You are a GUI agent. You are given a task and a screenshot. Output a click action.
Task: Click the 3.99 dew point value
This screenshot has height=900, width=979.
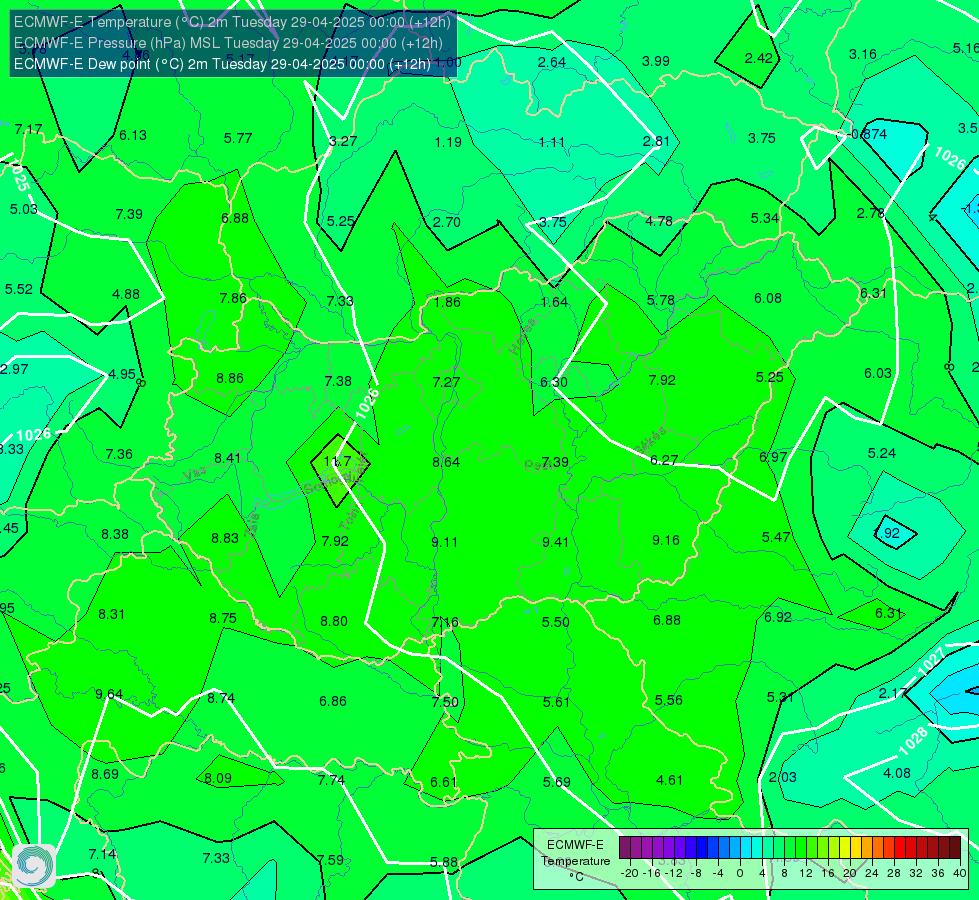coord(656,61)
